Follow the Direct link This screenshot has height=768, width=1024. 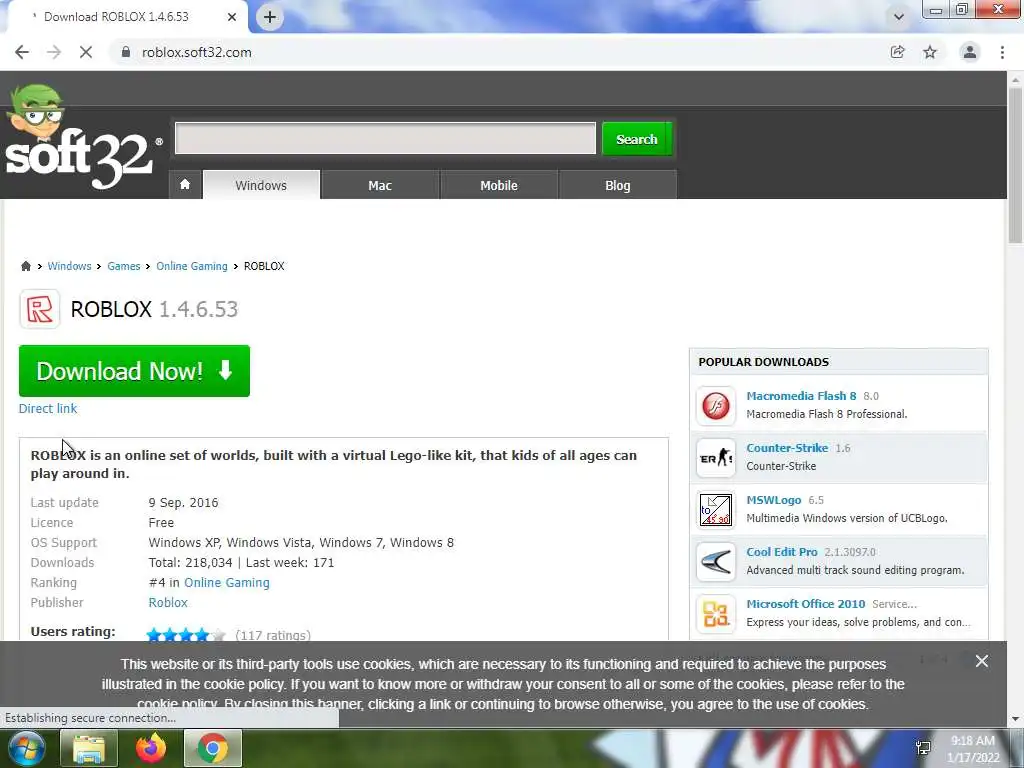48,408
